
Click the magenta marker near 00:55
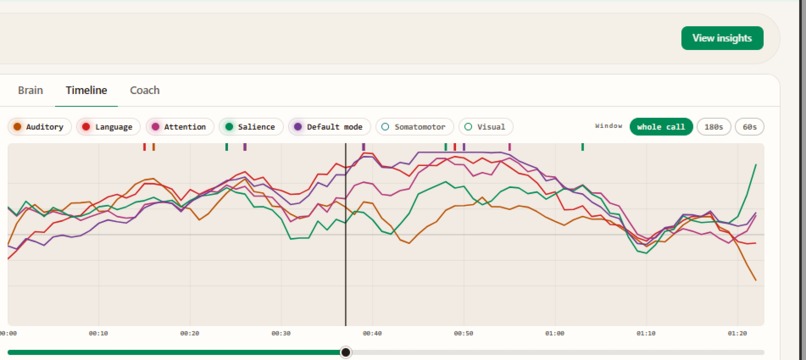[509, 147]
